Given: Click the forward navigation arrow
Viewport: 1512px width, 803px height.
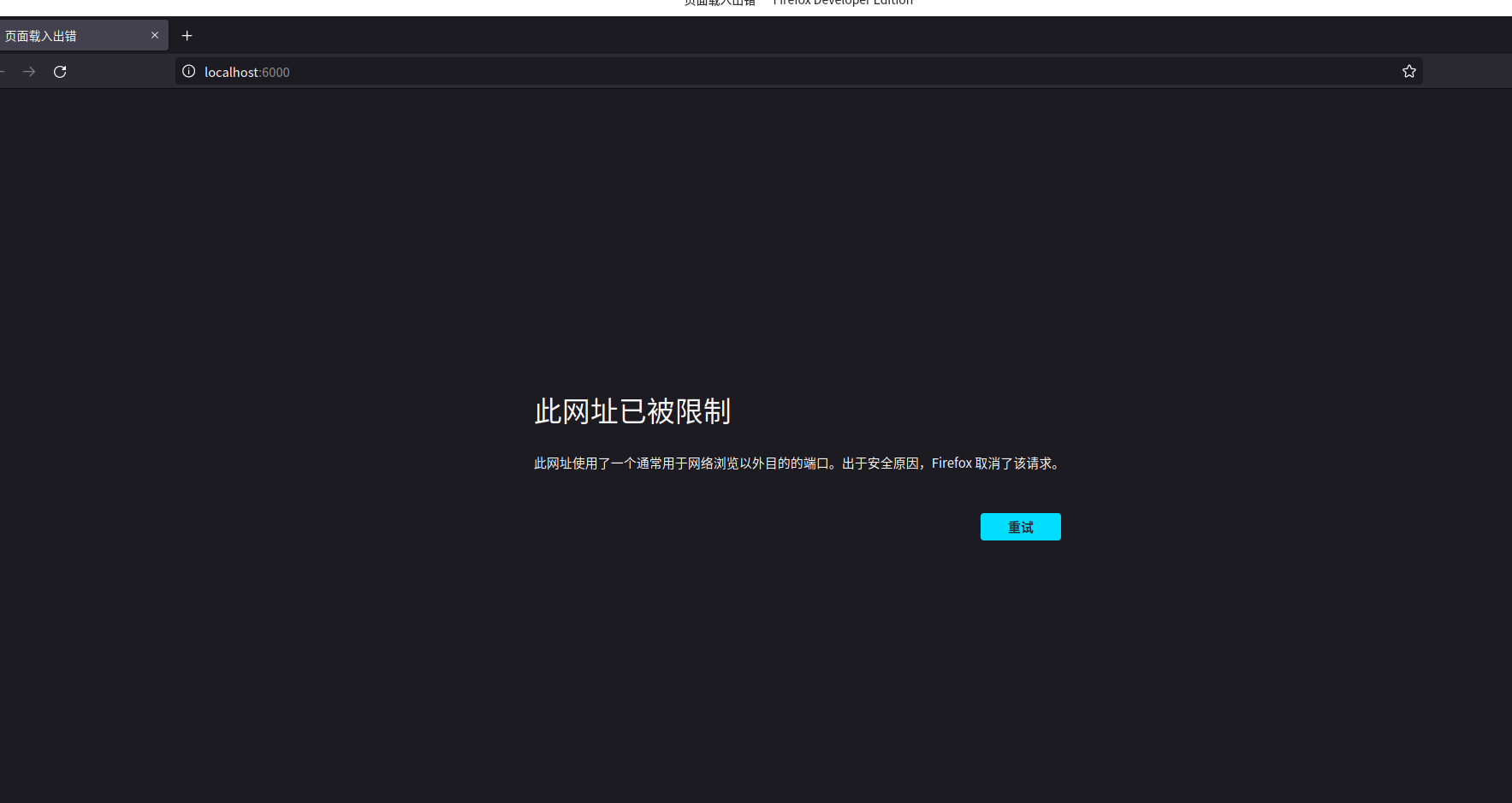Looking at the screenshot, I should [x=29, y=72].
